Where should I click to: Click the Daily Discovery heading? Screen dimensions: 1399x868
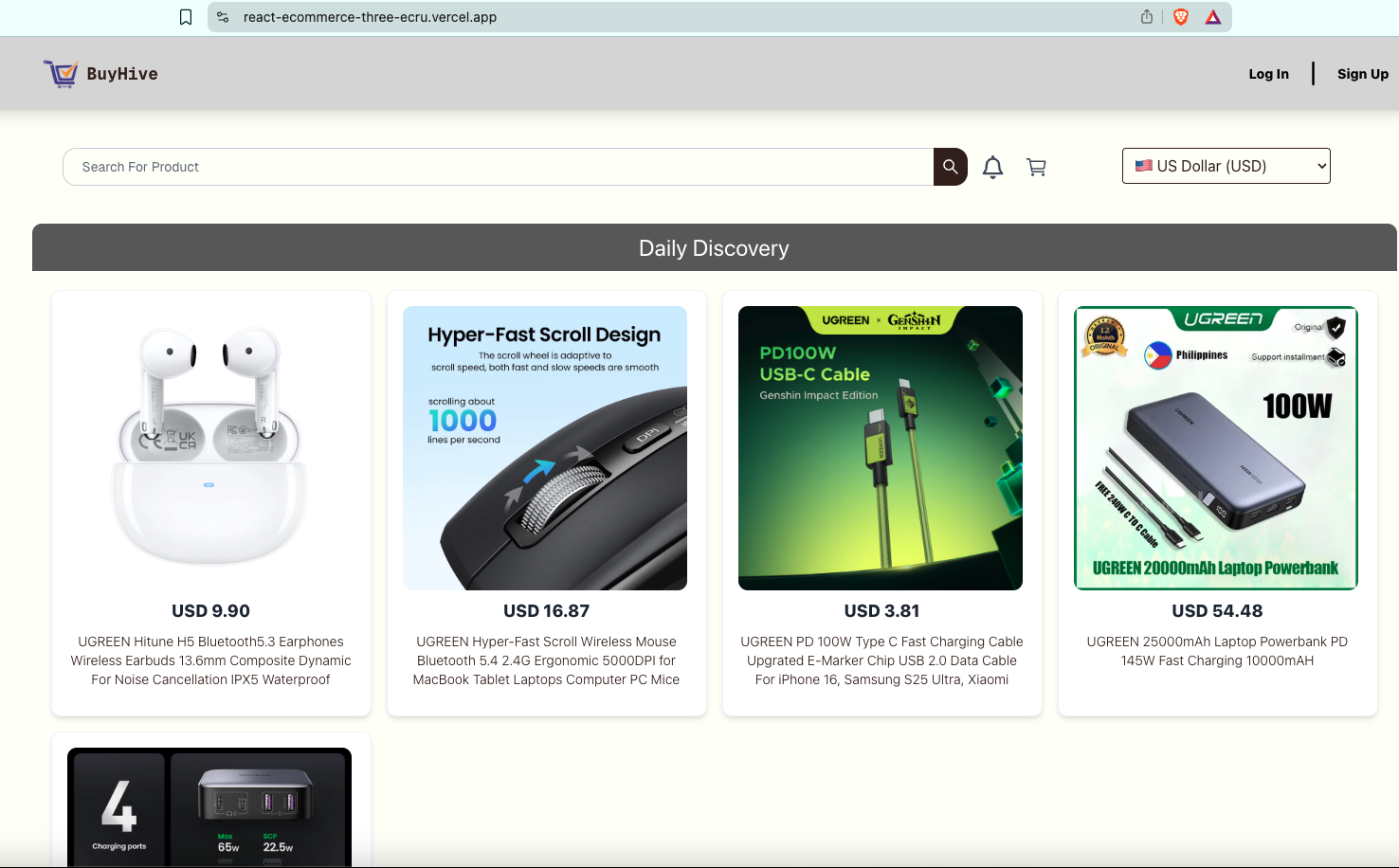[x=714, y=248]
